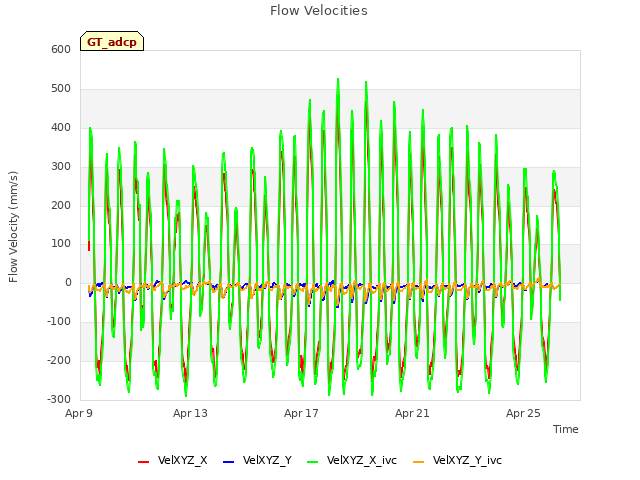Click the green VelXYZ_X_ivc legend swatch
Screen dimensions: 640x480
coord(313,462)
